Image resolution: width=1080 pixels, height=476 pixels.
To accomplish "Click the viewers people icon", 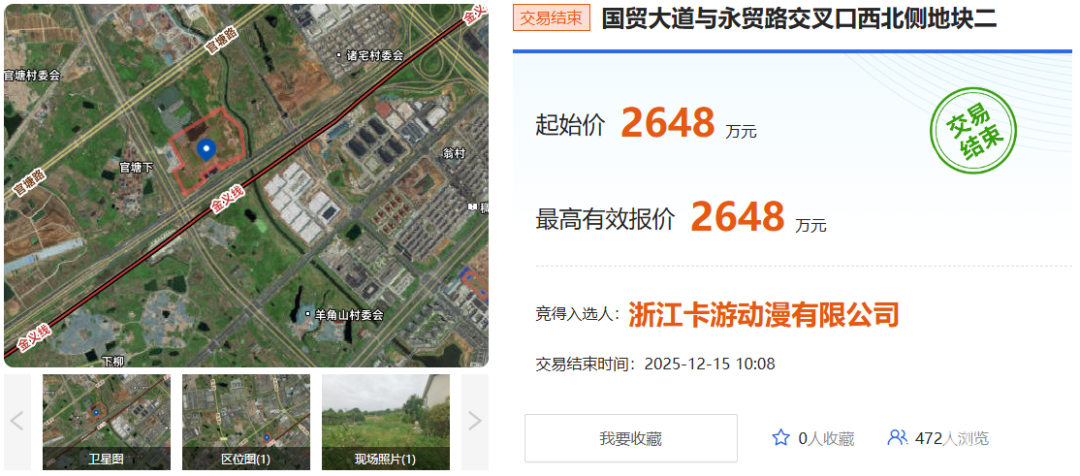I will 897,437.
